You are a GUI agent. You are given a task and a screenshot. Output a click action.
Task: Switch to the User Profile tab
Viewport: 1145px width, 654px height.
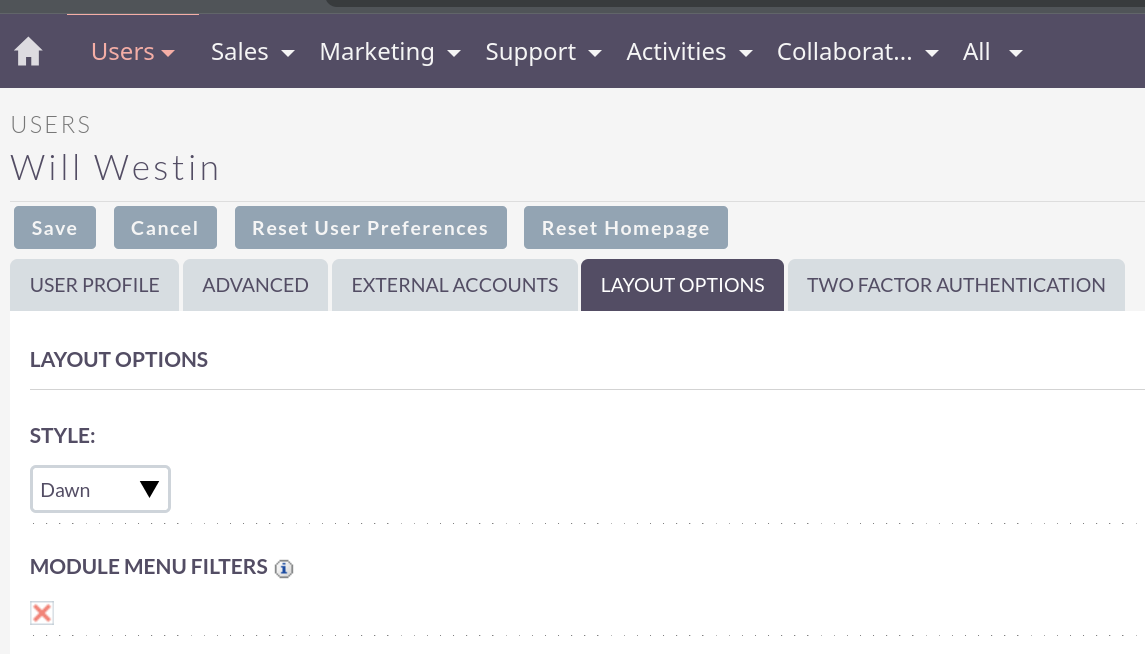tap(95, 285)
